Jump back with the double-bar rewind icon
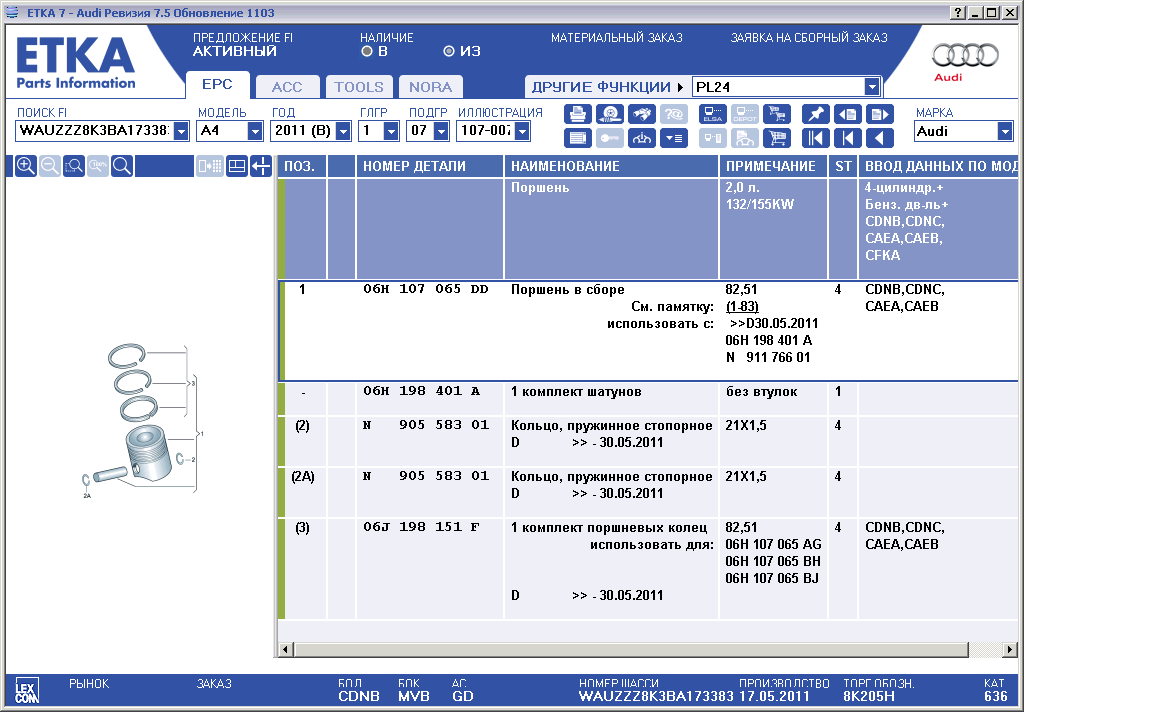Image resolution: width=1152 pixels, height=712 pixels. tap(816, 138)
